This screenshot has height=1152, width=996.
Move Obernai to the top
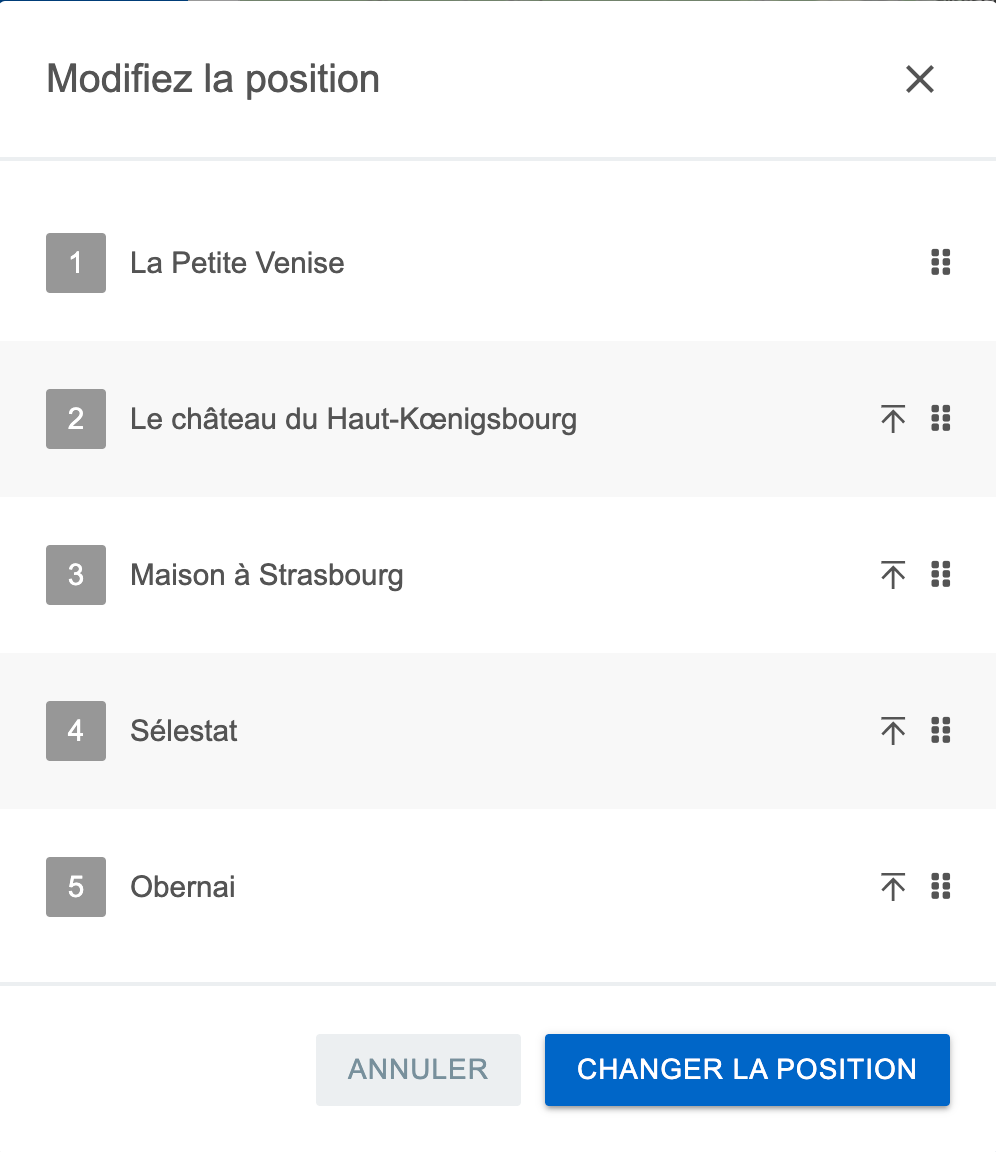[x=892, y=887]
